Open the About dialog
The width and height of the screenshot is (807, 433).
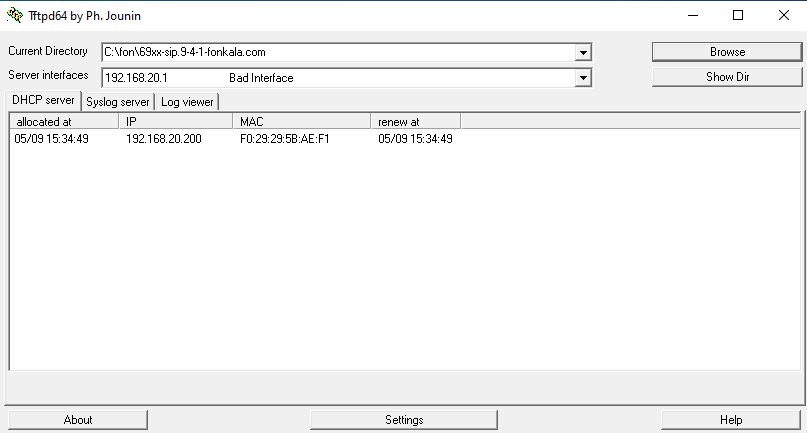[x=77, y=420]
